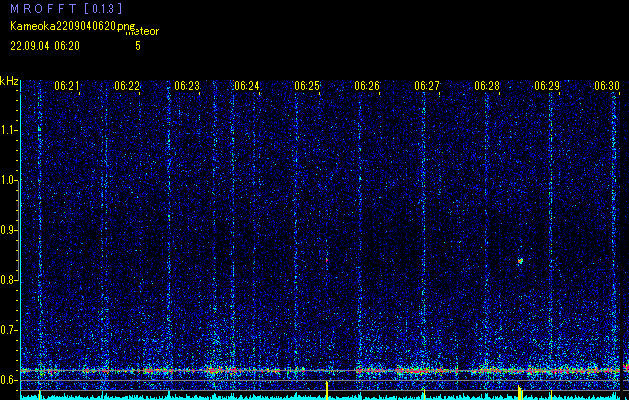Screen dimensions: 629x400
Task: Select the 06:29 time marker
Action: point(547,85)
